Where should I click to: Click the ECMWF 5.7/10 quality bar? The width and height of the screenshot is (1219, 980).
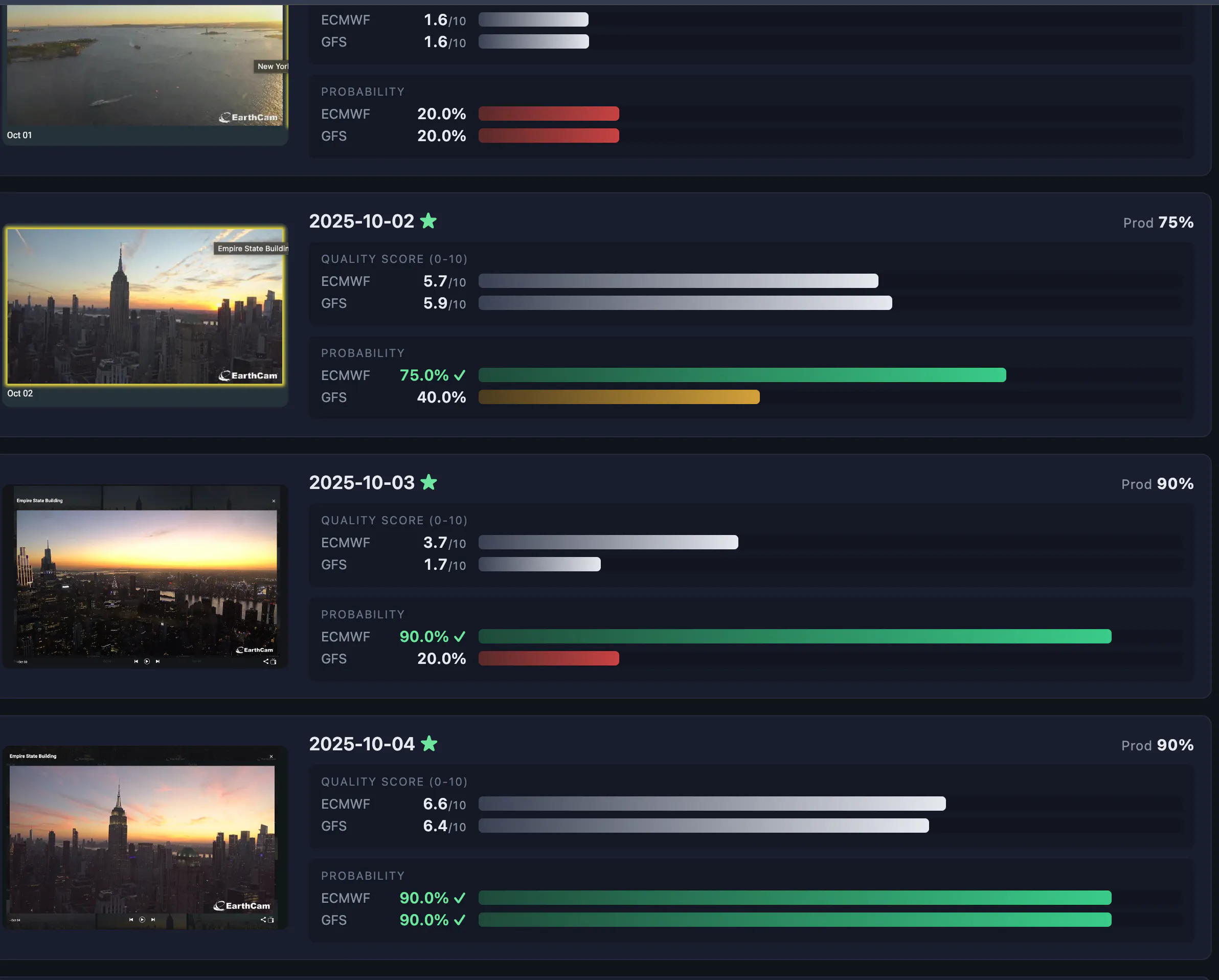[x=678, y=280]
